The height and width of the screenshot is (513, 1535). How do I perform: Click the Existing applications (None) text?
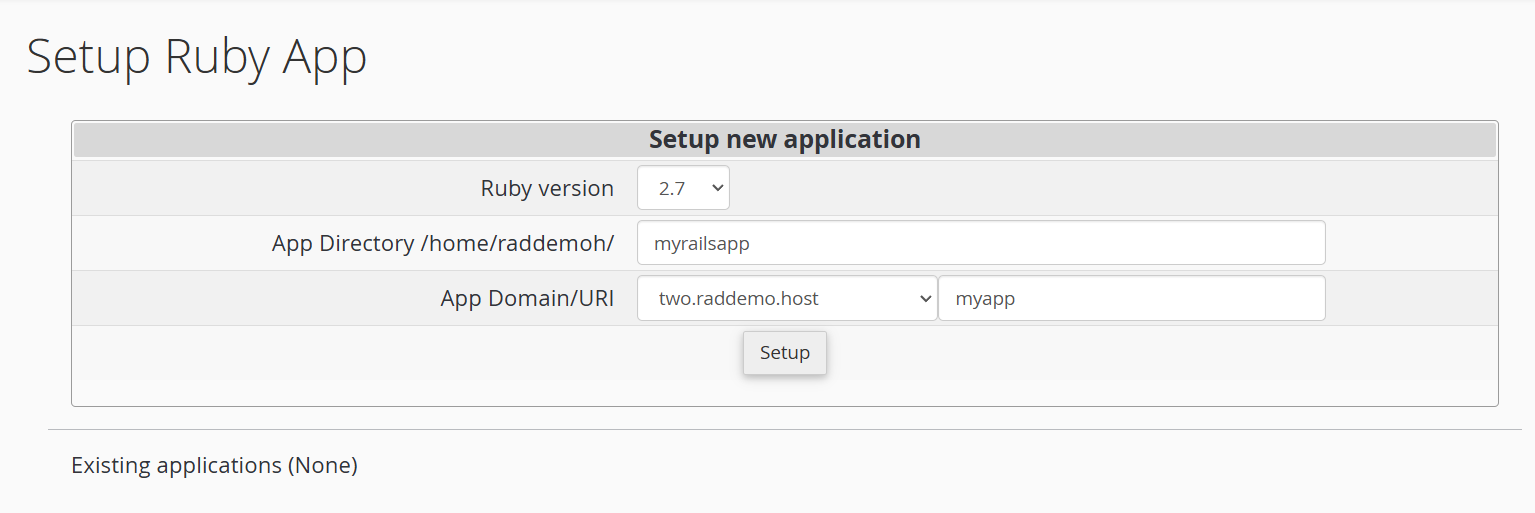pos(214,465)
